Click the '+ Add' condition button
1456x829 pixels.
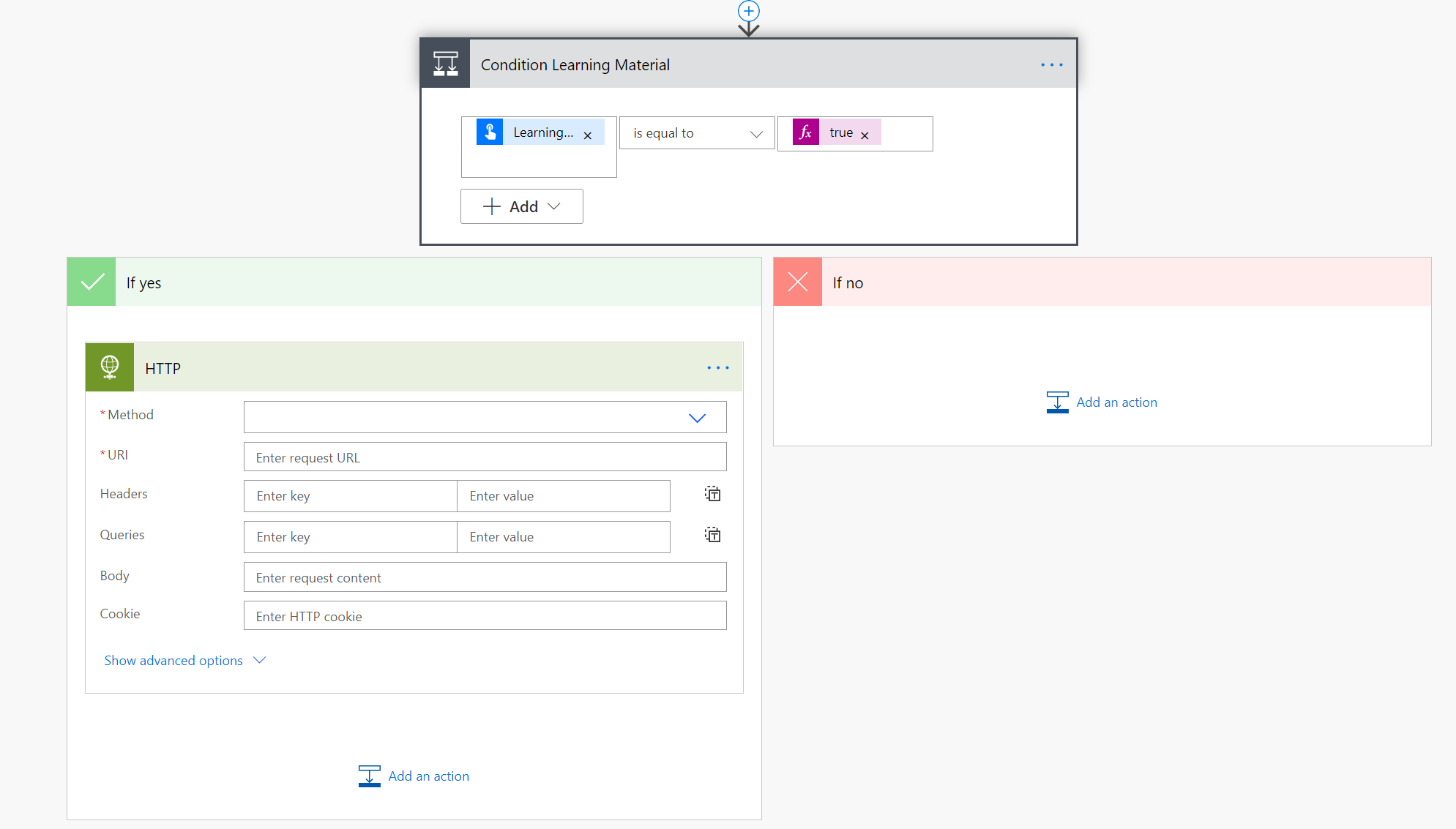pos(522,206)
